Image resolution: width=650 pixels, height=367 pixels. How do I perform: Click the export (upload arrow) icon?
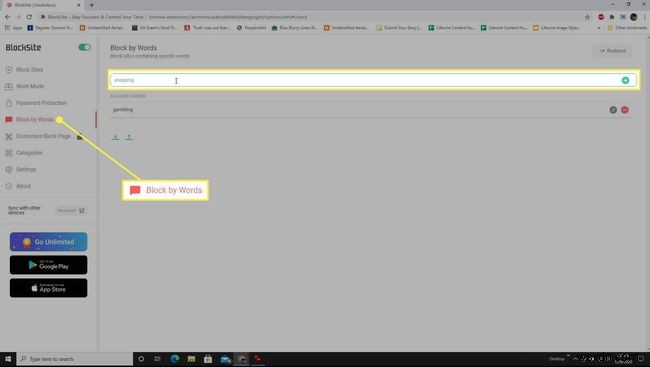pyautogui.click(x=129, y=137)
